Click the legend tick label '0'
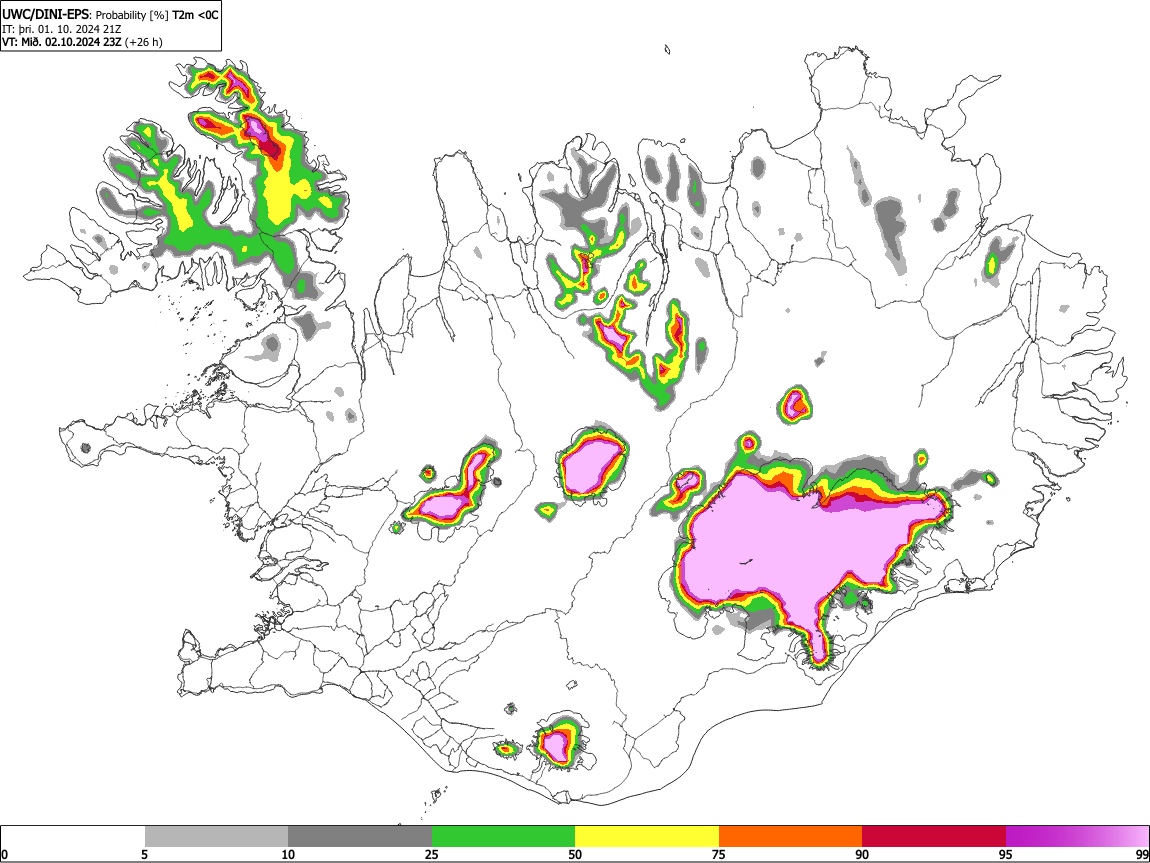Image resolution: width=1150 pixels, height=863 pixels. [5, 854]
